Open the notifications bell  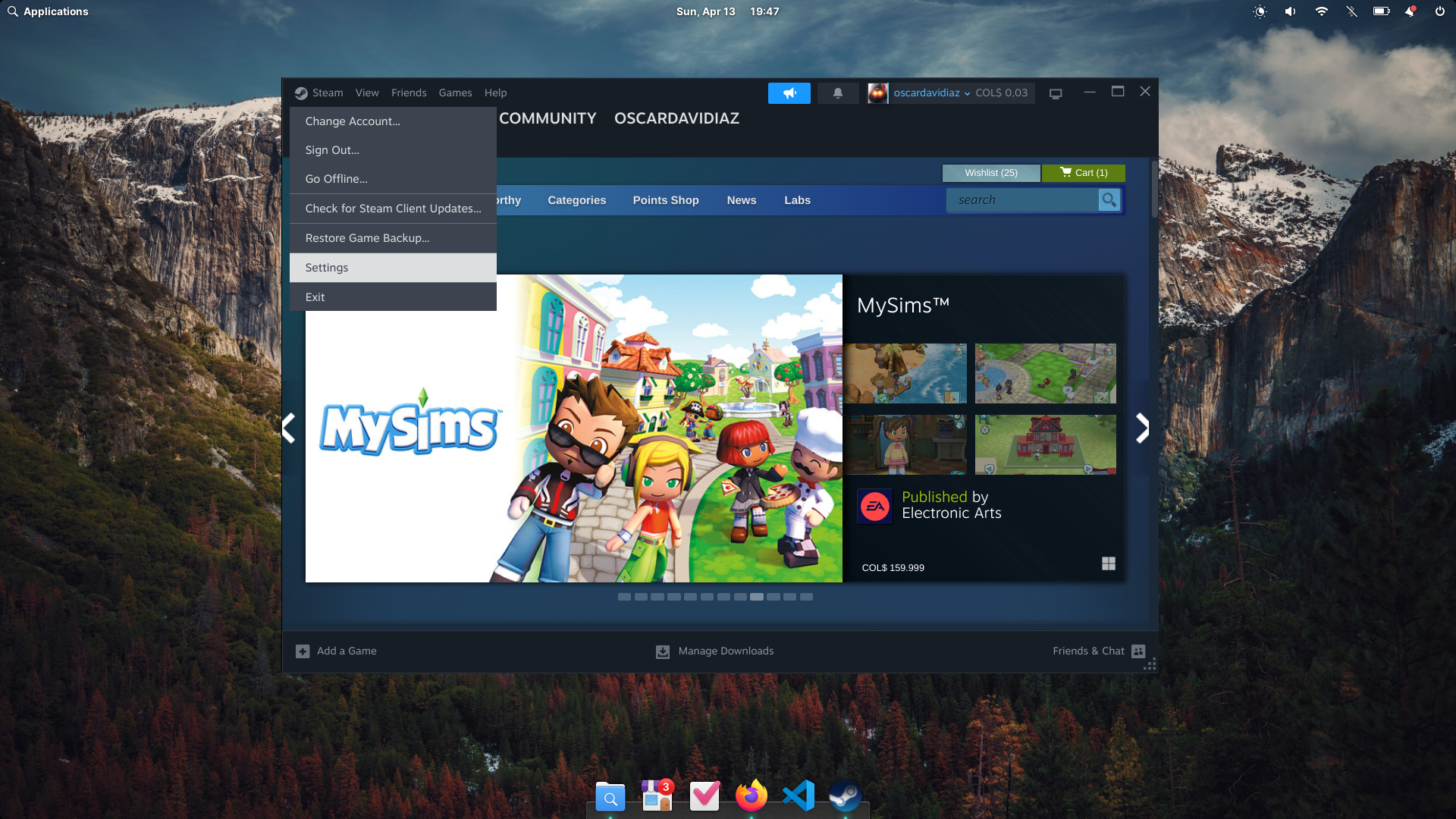[x=838, y=93]
